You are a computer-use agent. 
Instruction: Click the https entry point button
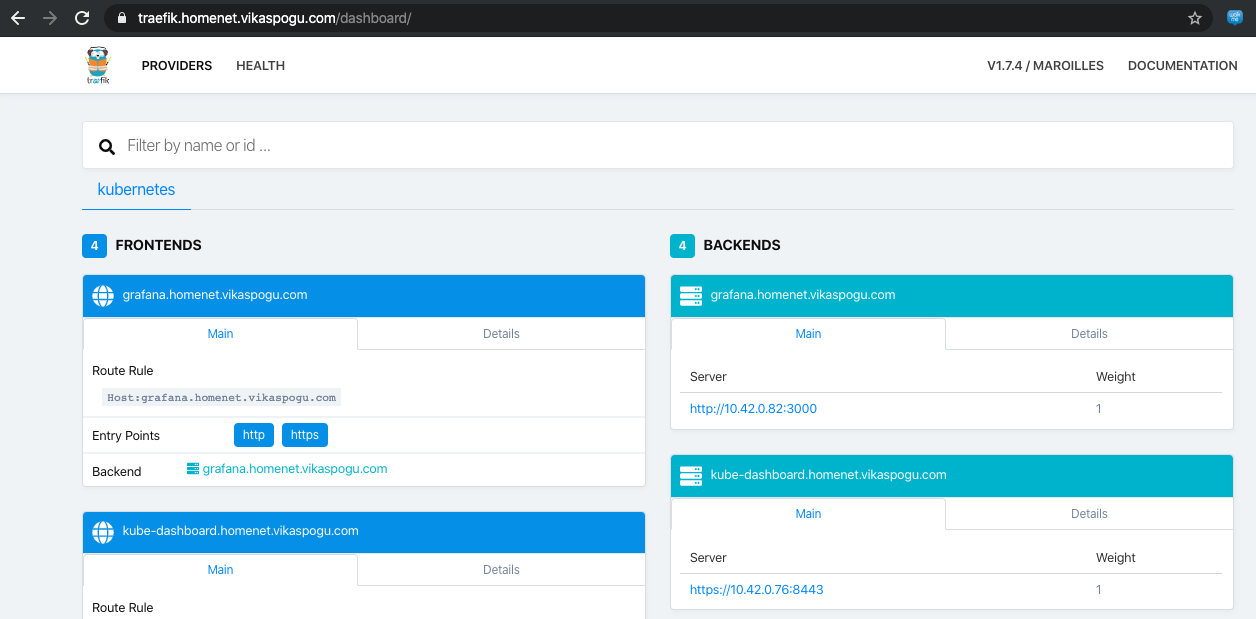click(x=305, y=435)
